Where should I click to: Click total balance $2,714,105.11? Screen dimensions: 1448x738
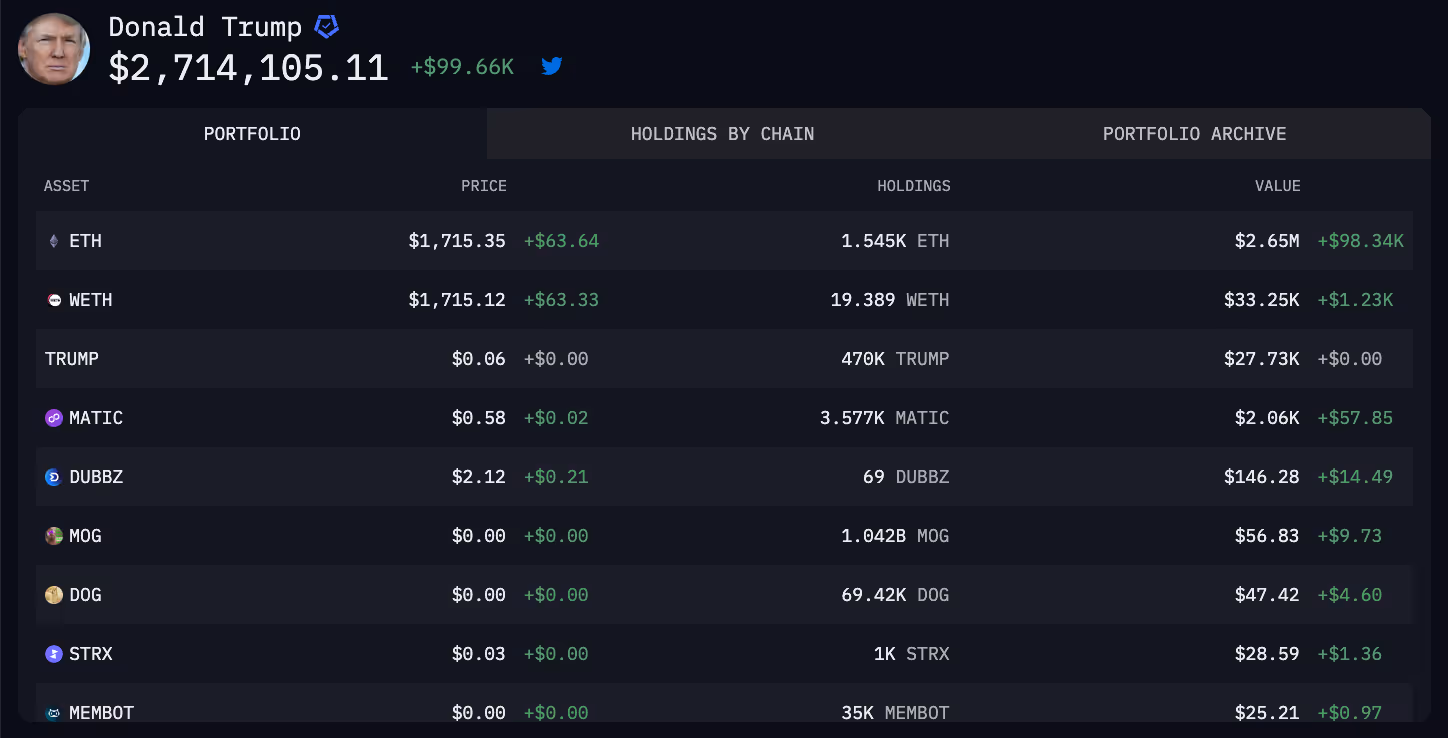tap(248, 68)
